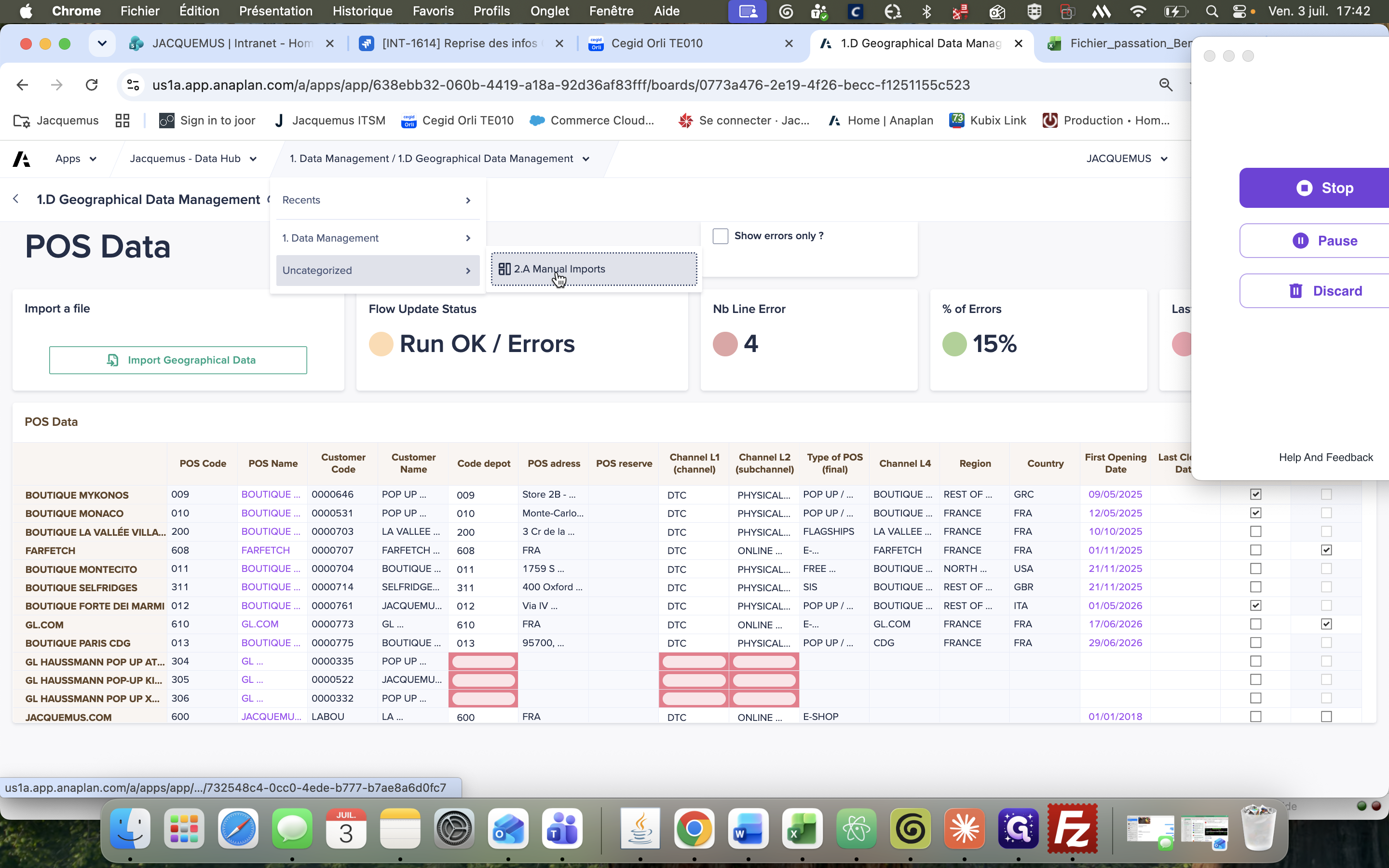
Task: Open FileZilla from the dock
Action: tap(1072, 829)
